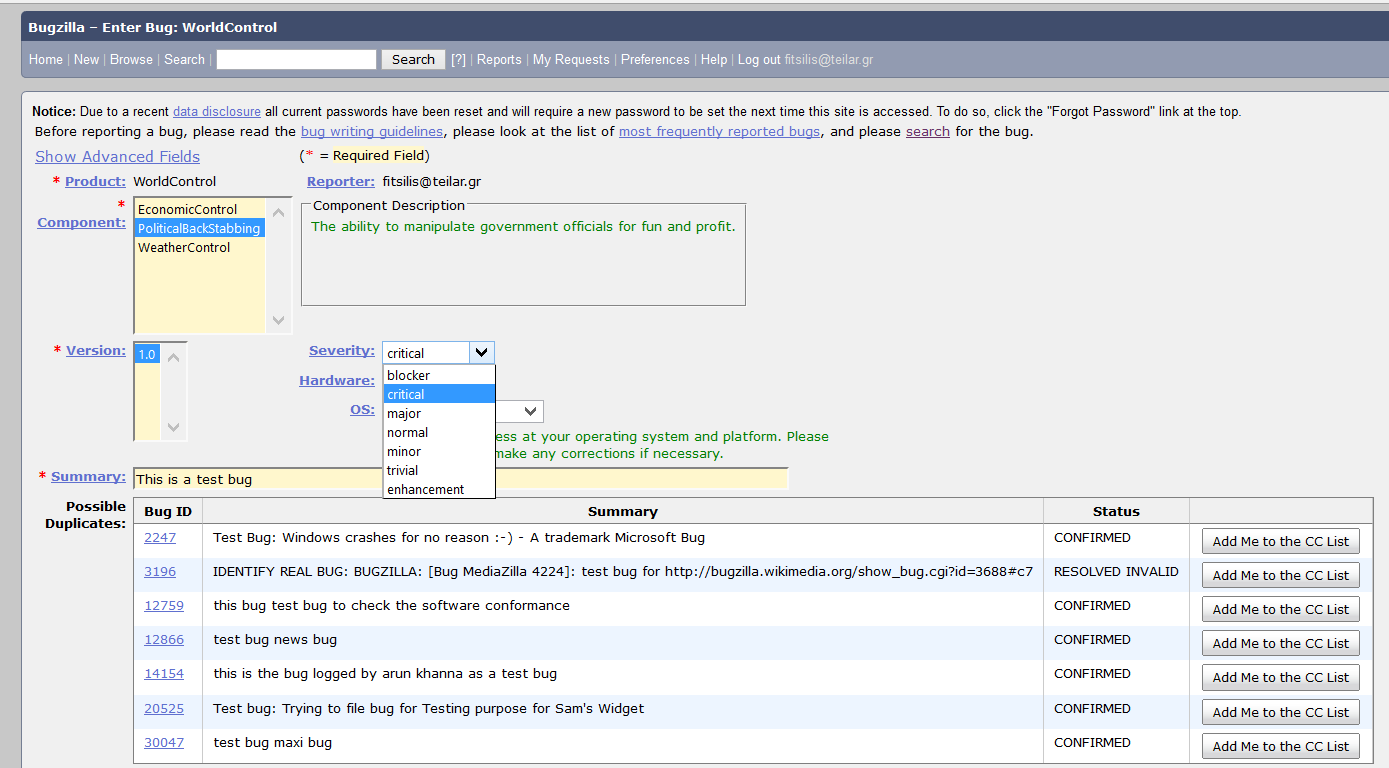Open the Reporter field help link
The height and width of the screenshot is (768, 1389).
[341, 182]
